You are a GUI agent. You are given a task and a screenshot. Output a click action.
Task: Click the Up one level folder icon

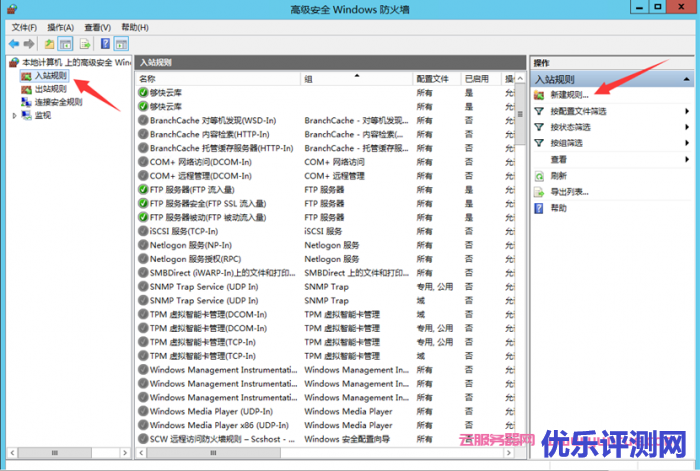[x=49, y=44]
